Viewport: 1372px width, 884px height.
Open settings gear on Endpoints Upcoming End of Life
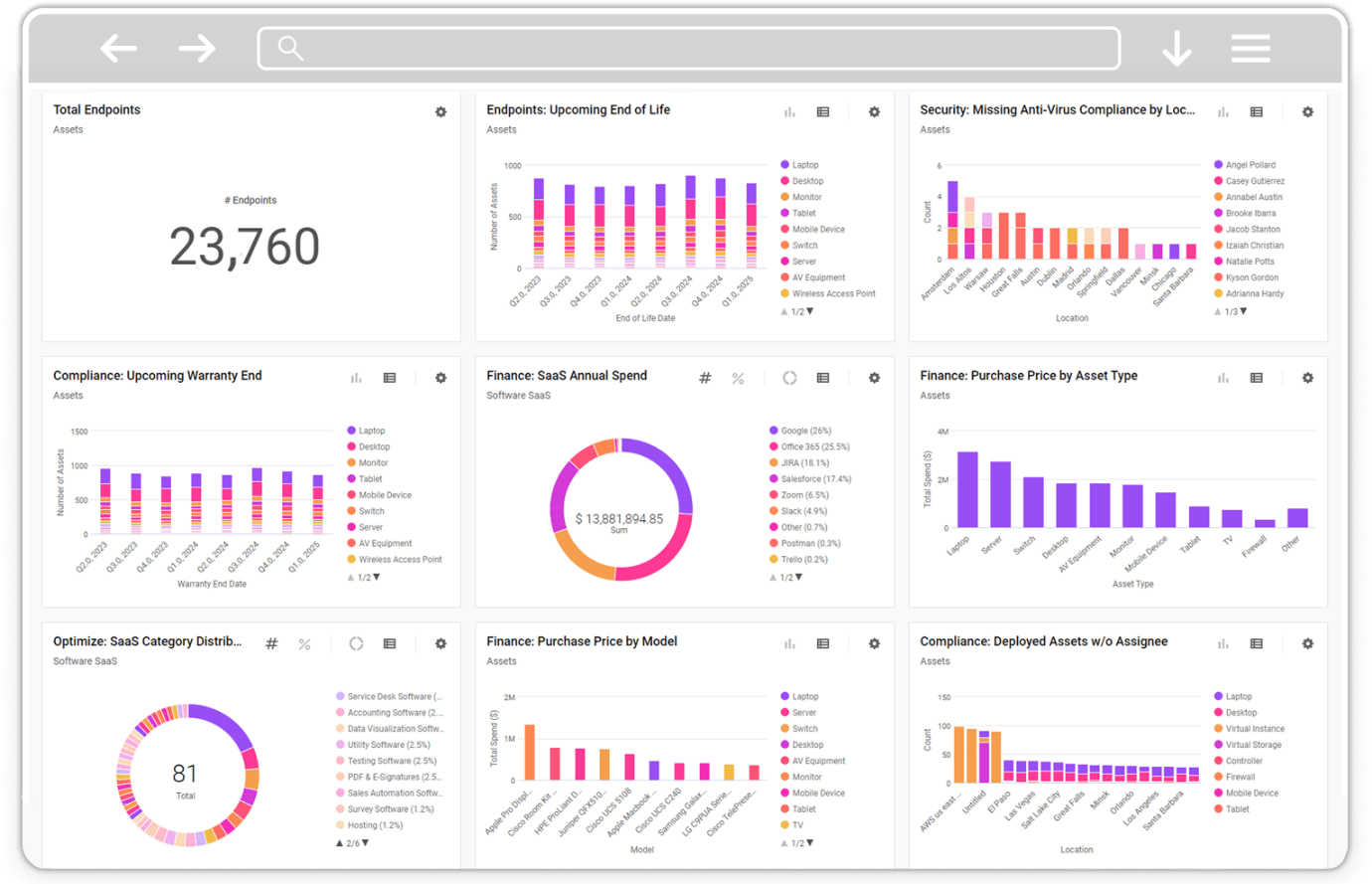tap(874, 112)
